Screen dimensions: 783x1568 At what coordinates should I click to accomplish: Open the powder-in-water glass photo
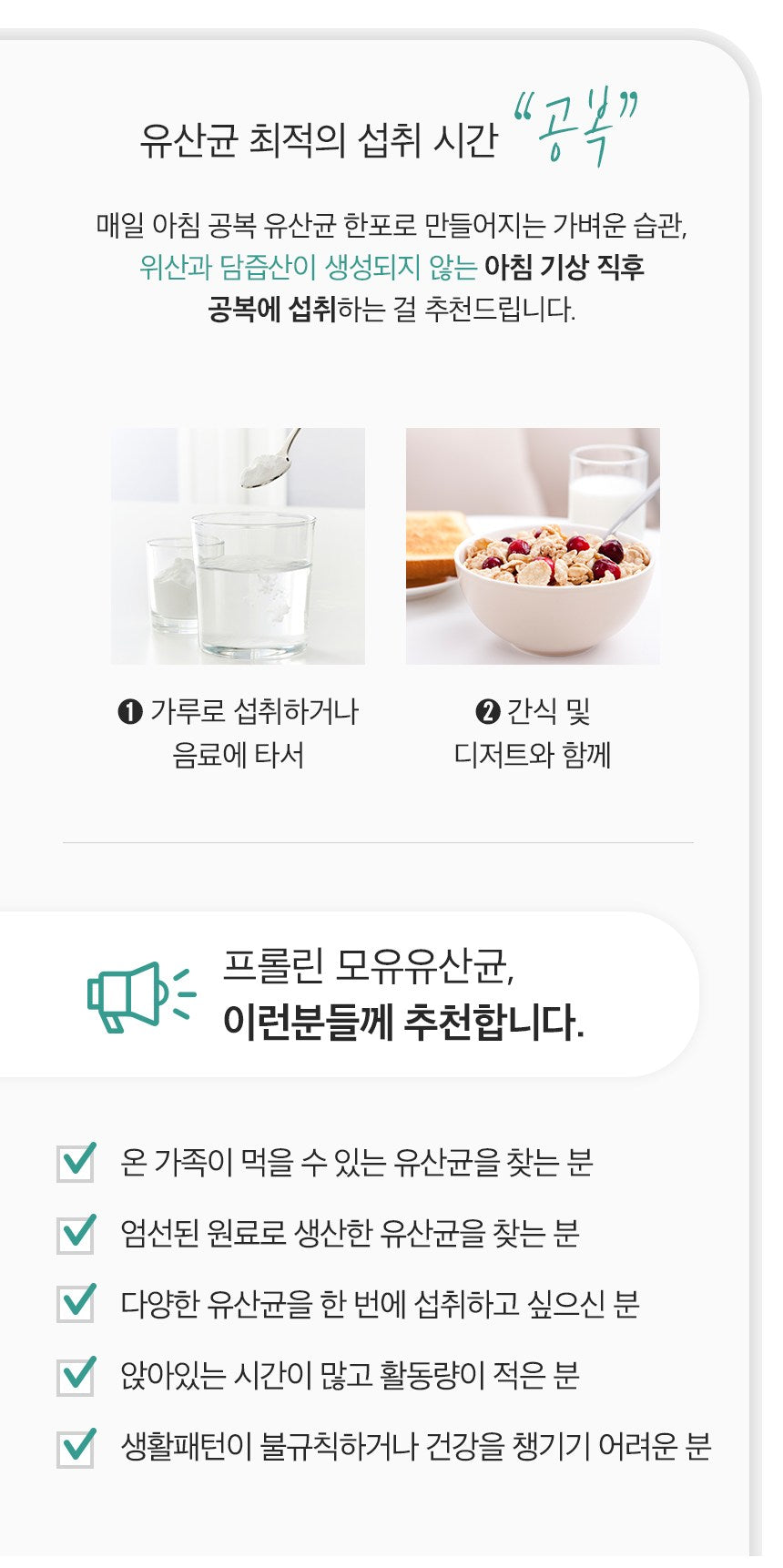tap(238, 545)
